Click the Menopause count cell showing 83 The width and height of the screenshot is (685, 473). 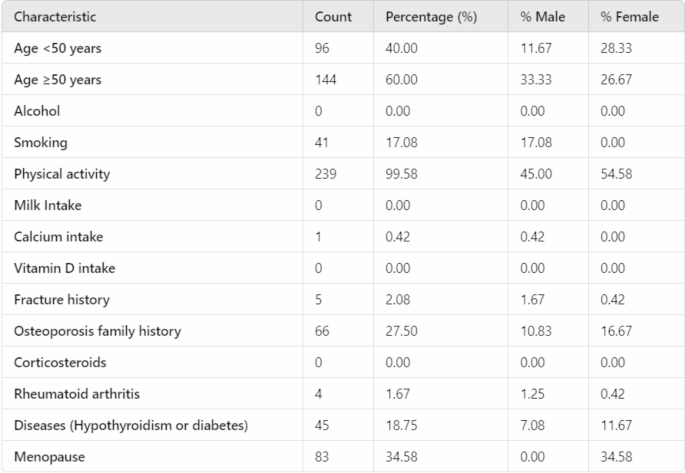322,456
